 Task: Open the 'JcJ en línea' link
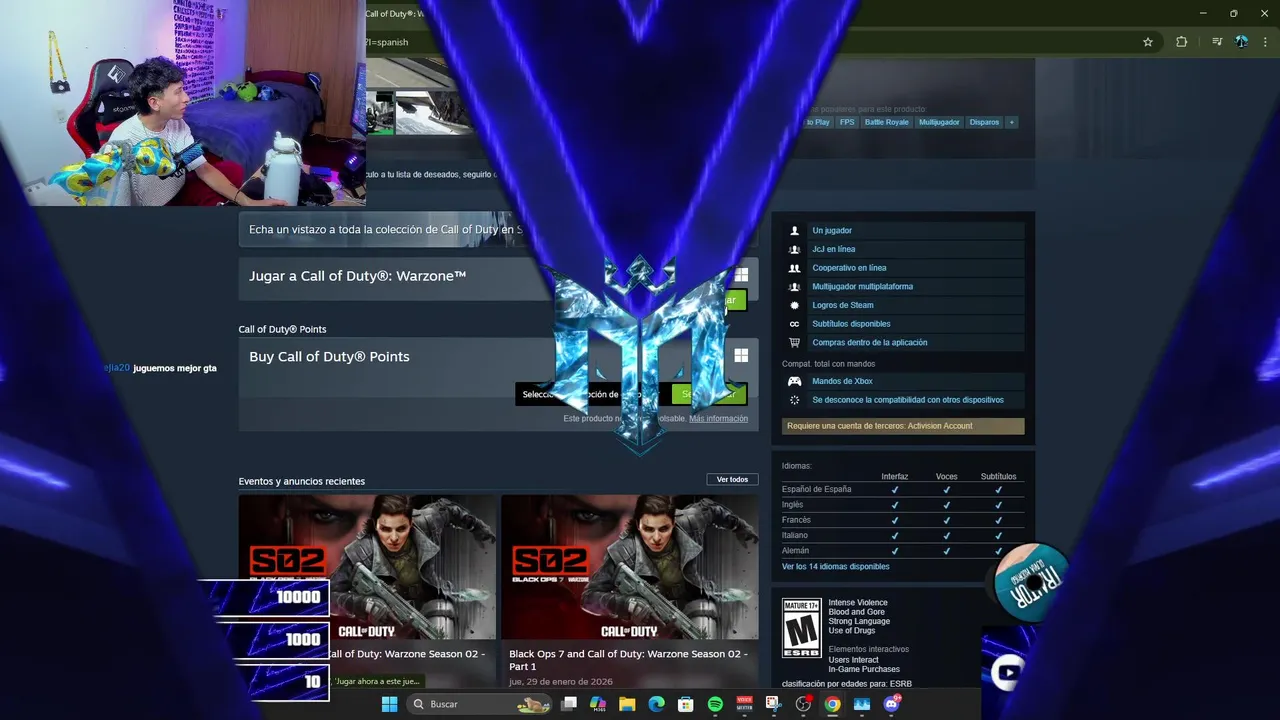coord(833,249)
